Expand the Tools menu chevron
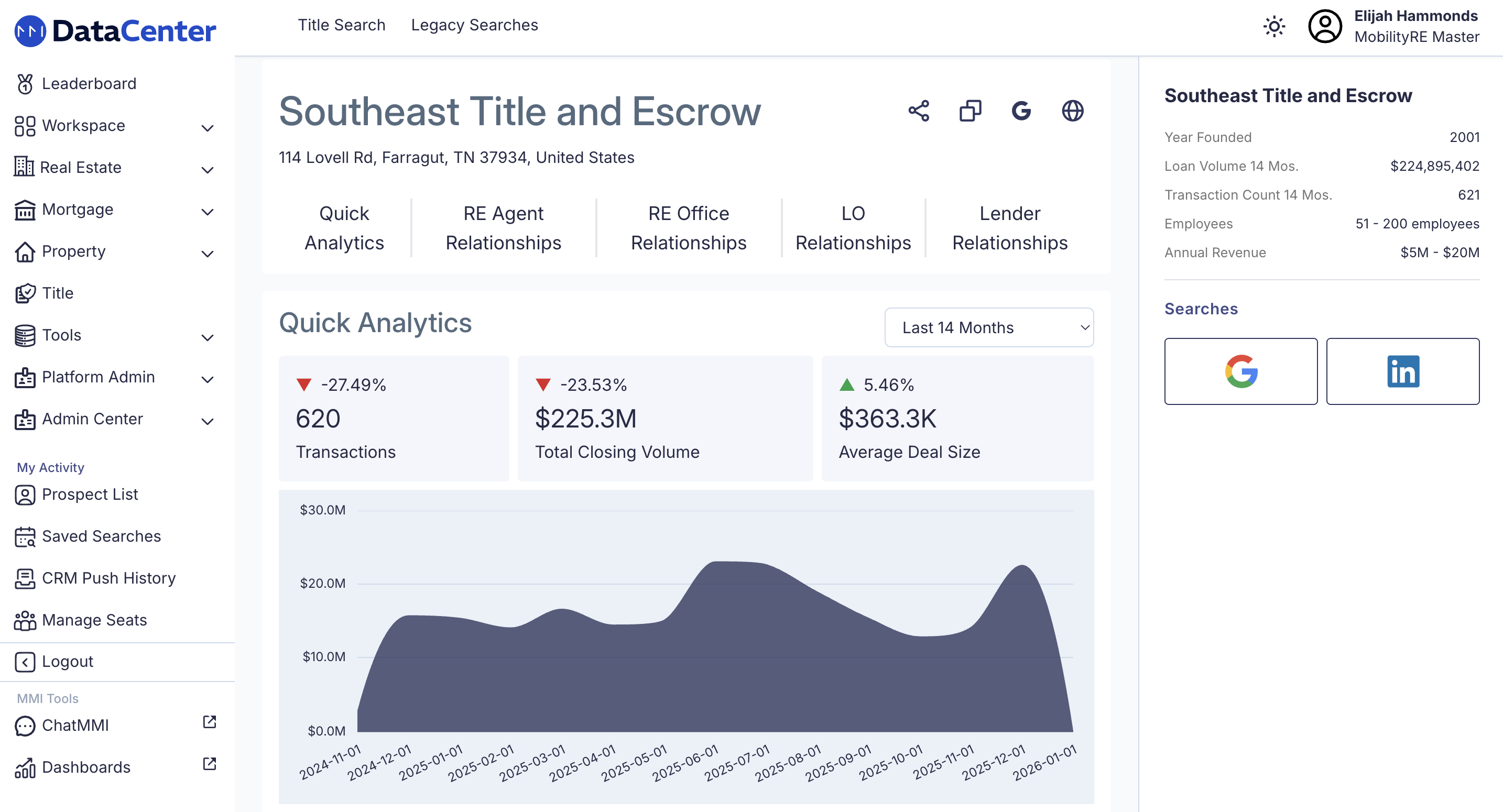This screenshot has height=812, width=1503. [207, 337]
